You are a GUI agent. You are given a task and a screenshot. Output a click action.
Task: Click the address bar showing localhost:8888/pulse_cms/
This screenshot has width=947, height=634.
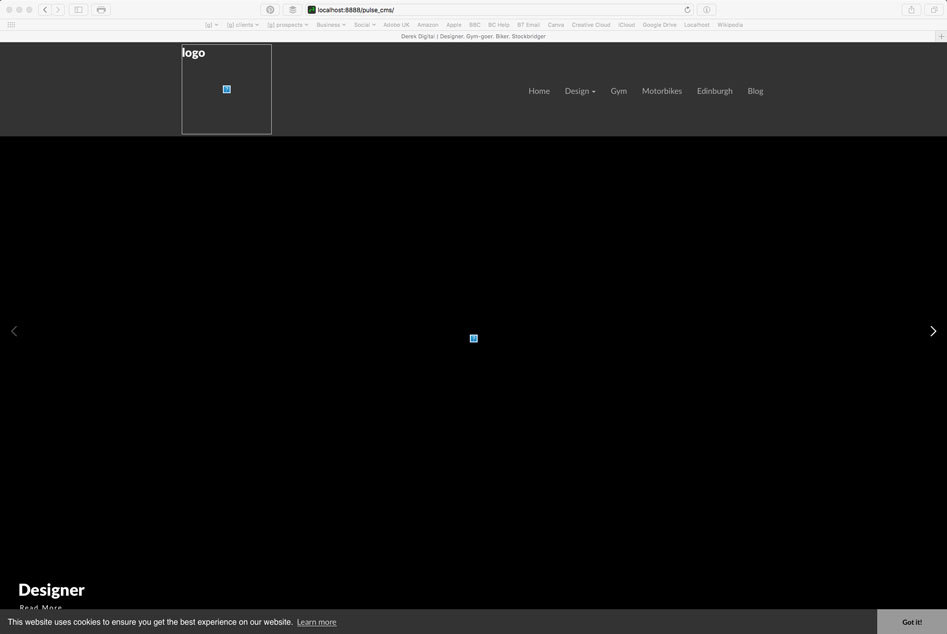pos(499,10)
